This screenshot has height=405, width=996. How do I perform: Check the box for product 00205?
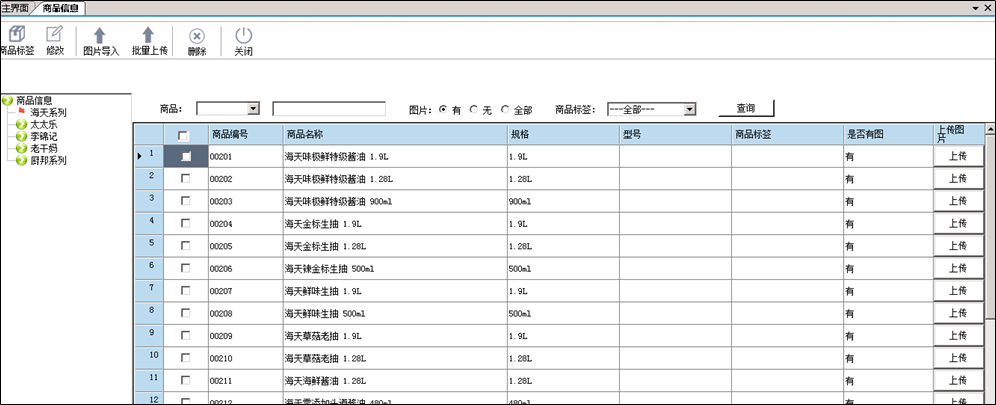click(185, 246)
